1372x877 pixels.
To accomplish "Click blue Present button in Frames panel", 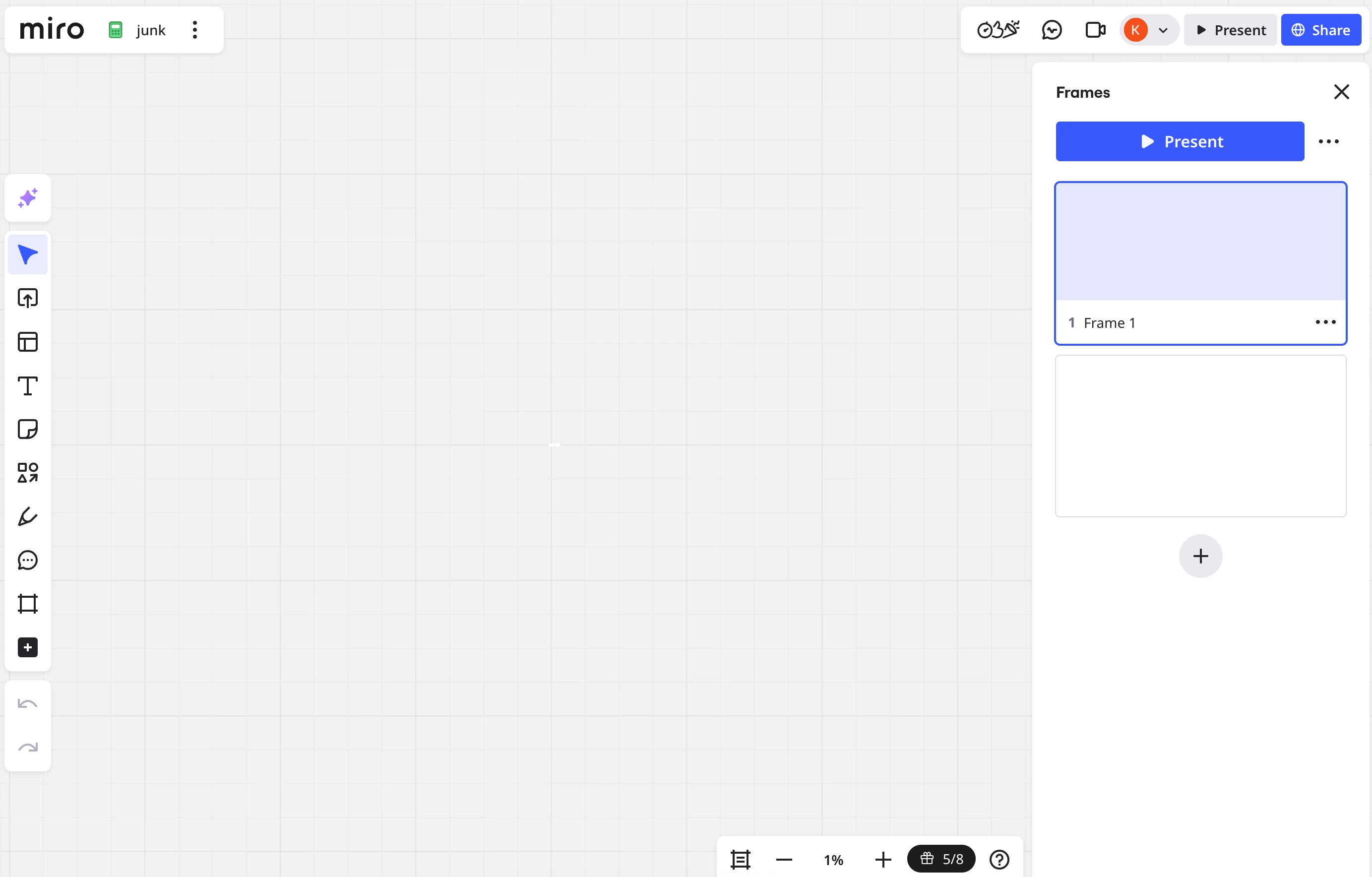I will pyautogui.click(x=1180, y=141).
